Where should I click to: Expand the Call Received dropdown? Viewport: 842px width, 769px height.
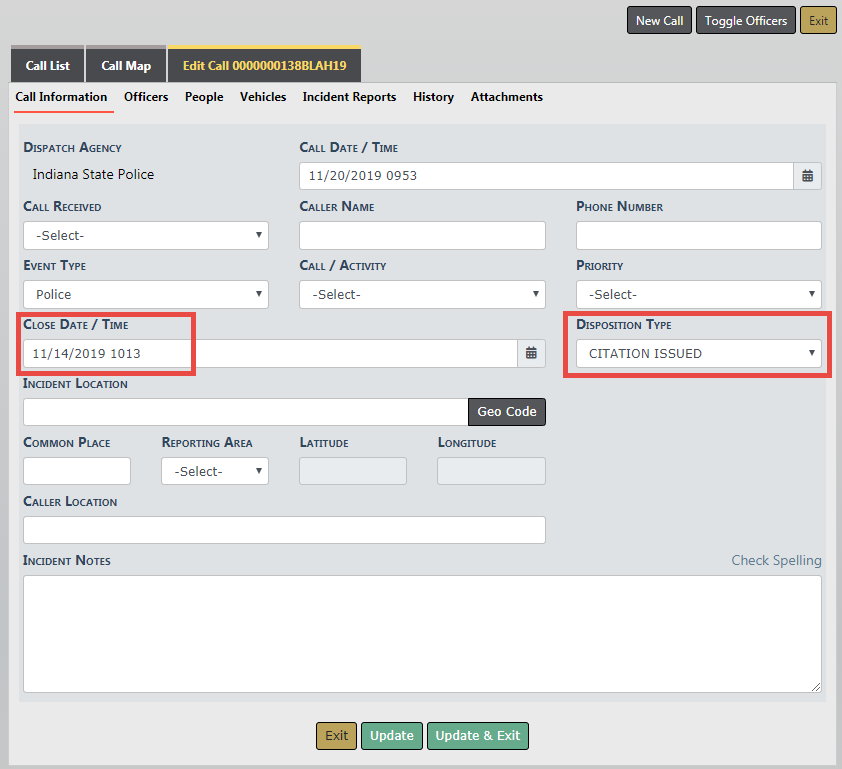(146, 236)
